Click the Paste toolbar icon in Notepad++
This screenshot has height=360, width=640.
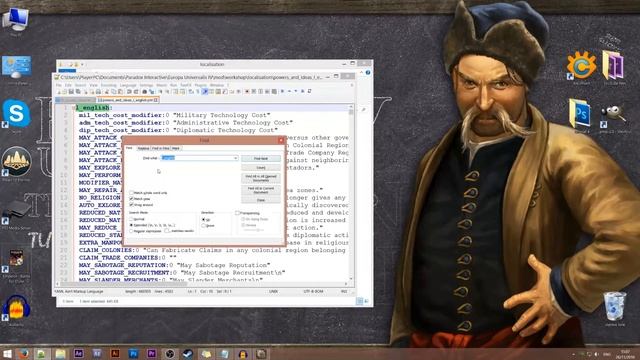(x=120, y=91)
